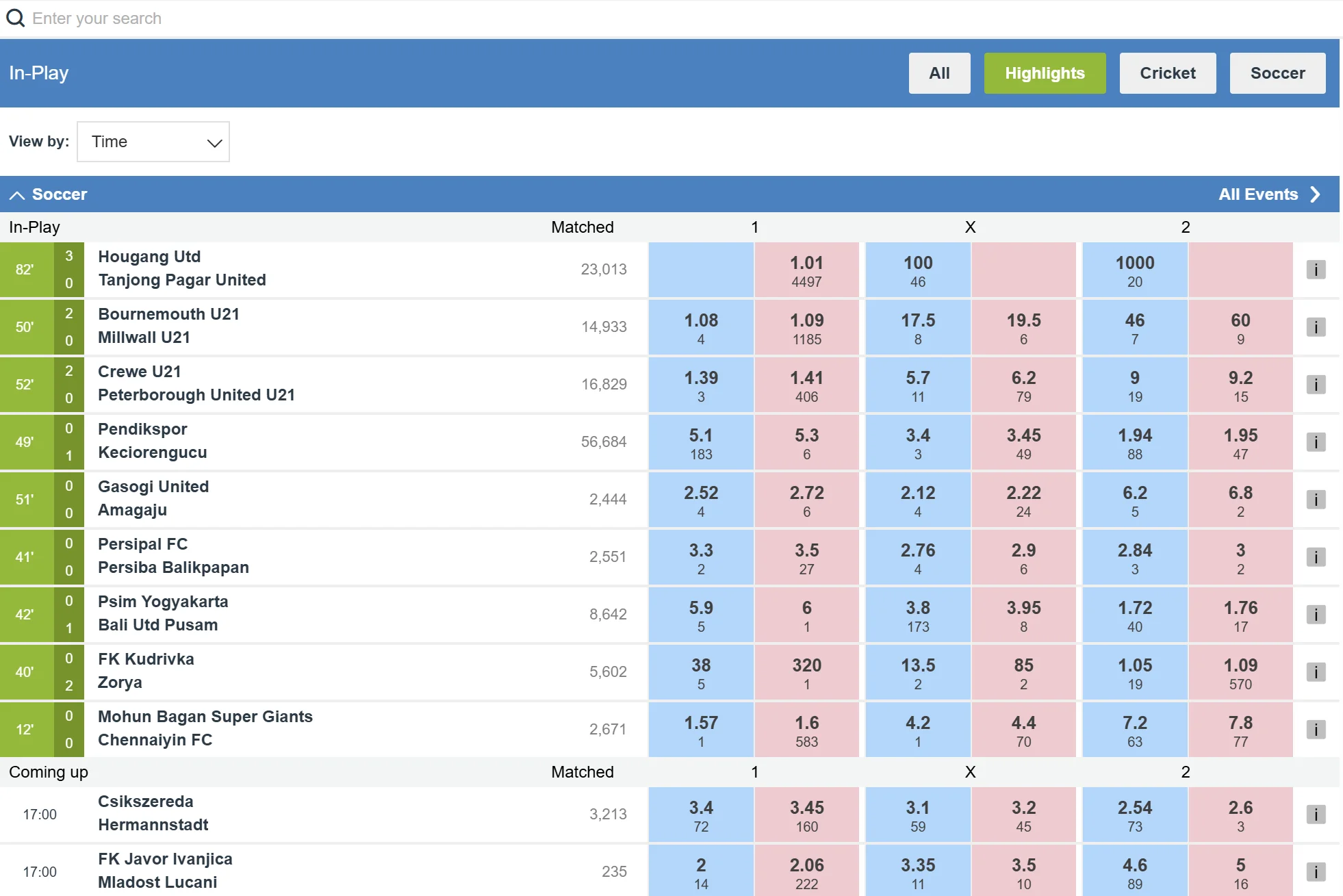The image size is (1343, 896).
Task: Lay Millwall U21 at 60
Action: click(x=1240, y=327)
